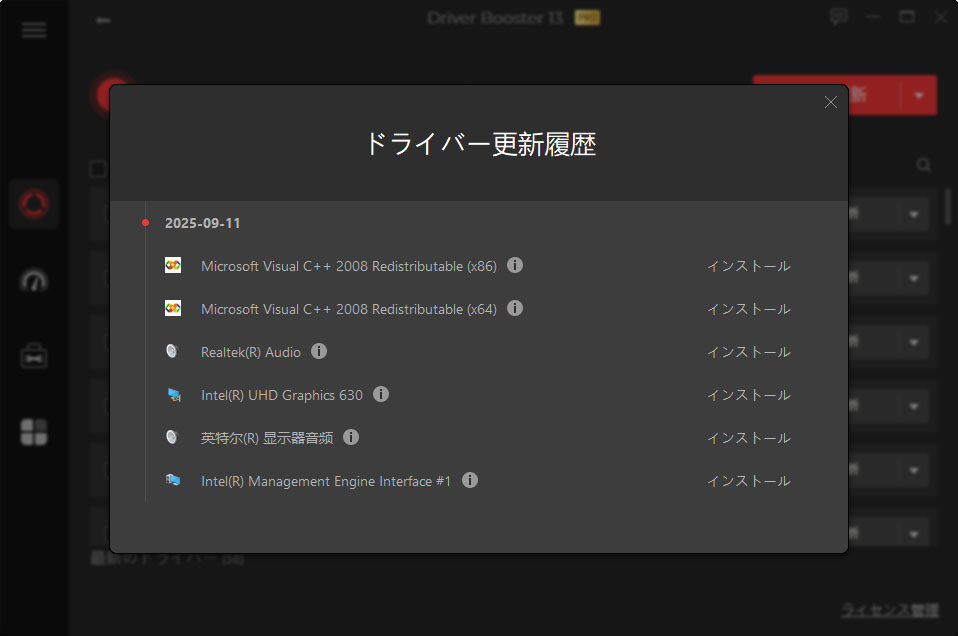Open info icon for Intel(R) UHD Graphics 630
Image resolution: width=958 pixels, height=636 pixels.
pyautogui.click(x=381, y=394)
